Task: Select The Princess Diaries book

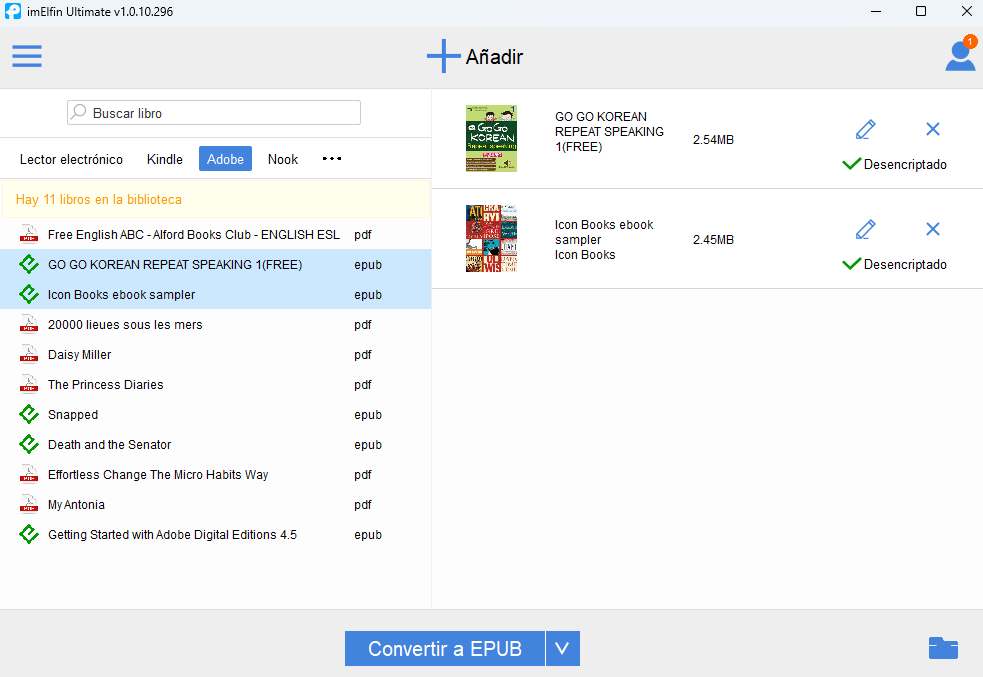Action: point(216,385)
